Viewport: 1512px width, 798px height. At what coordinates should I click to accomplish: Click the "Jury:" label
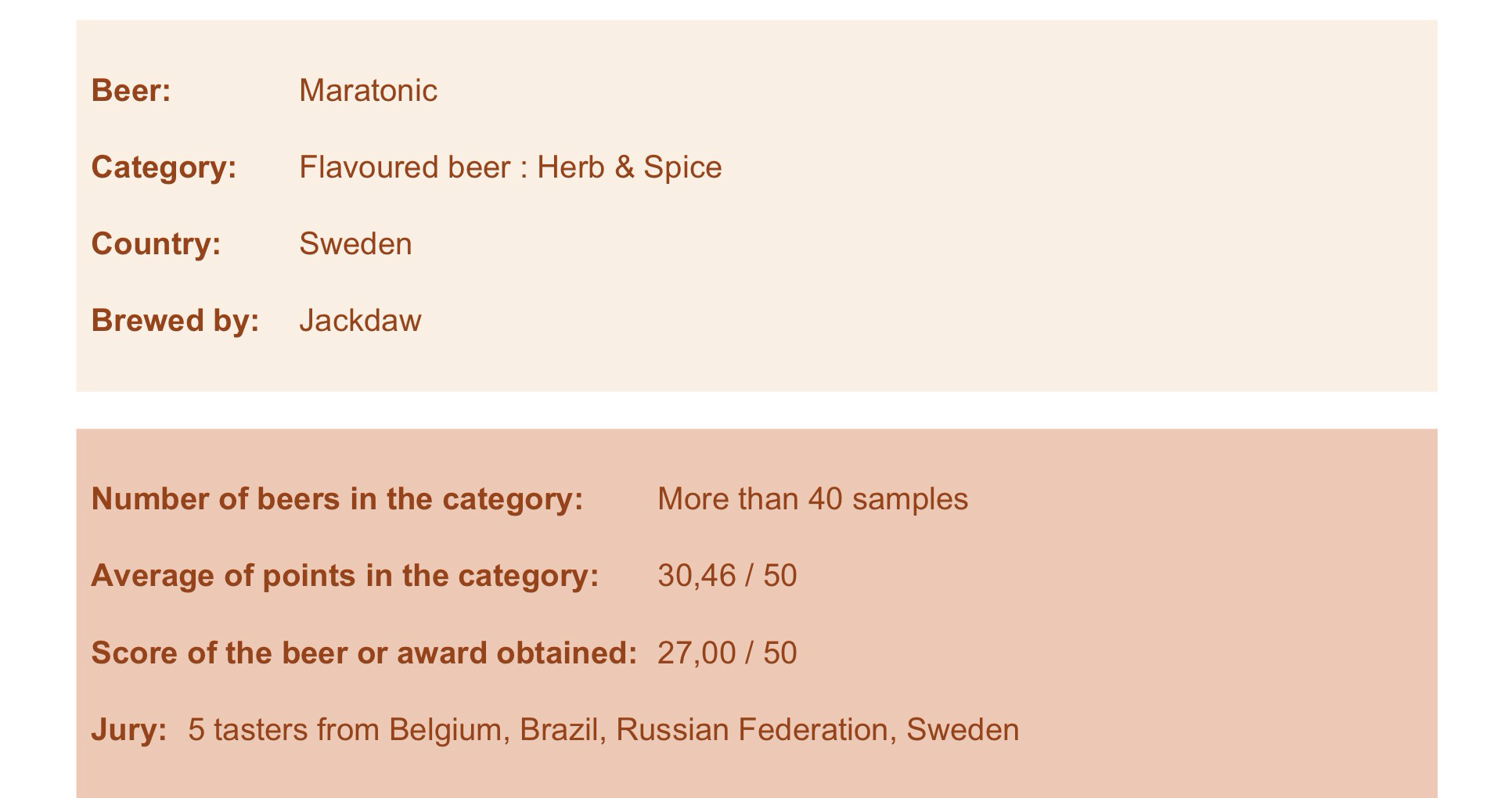tap(129, 730)
